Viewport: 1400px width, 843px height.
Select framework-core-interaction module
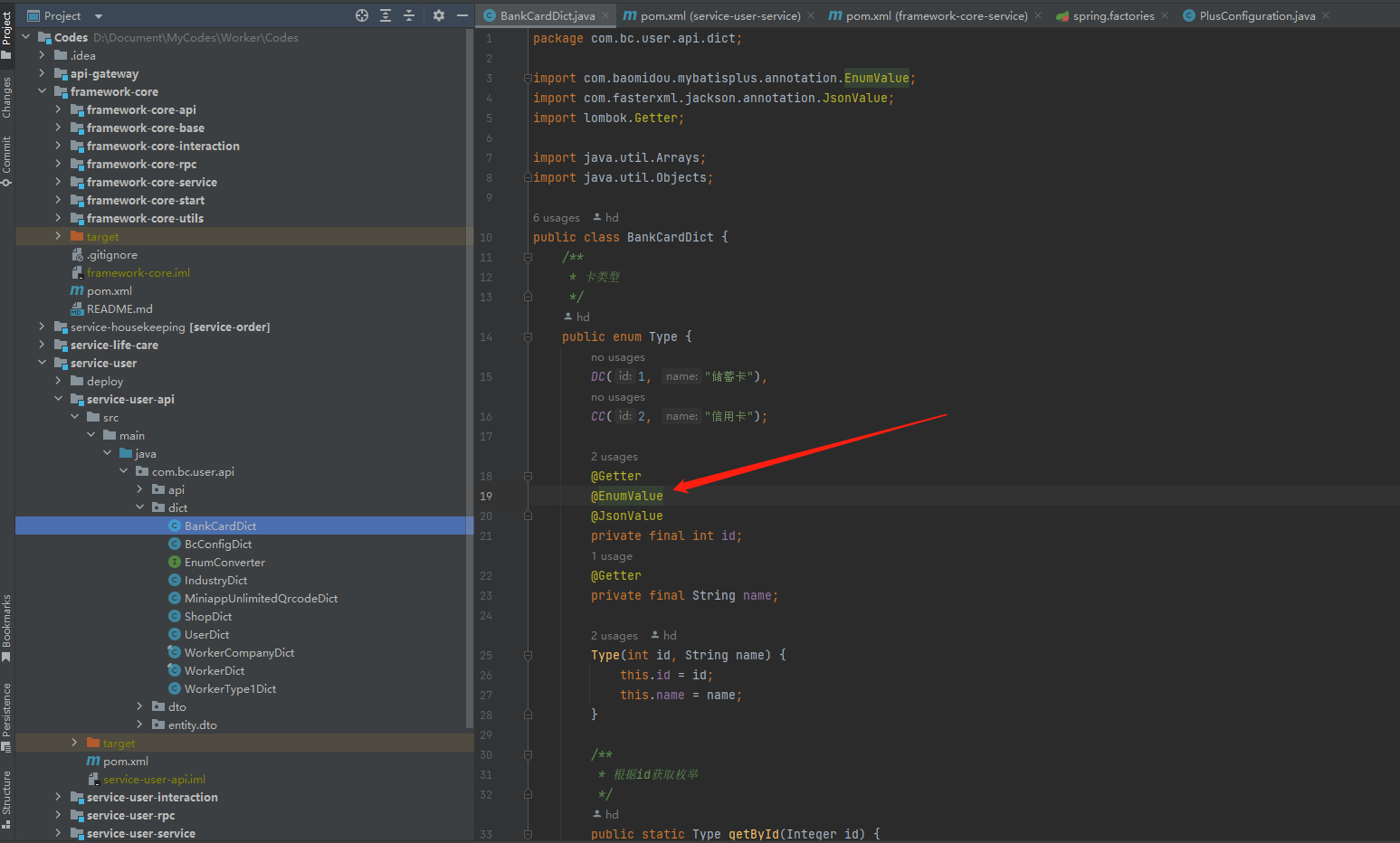coord(163,146)
